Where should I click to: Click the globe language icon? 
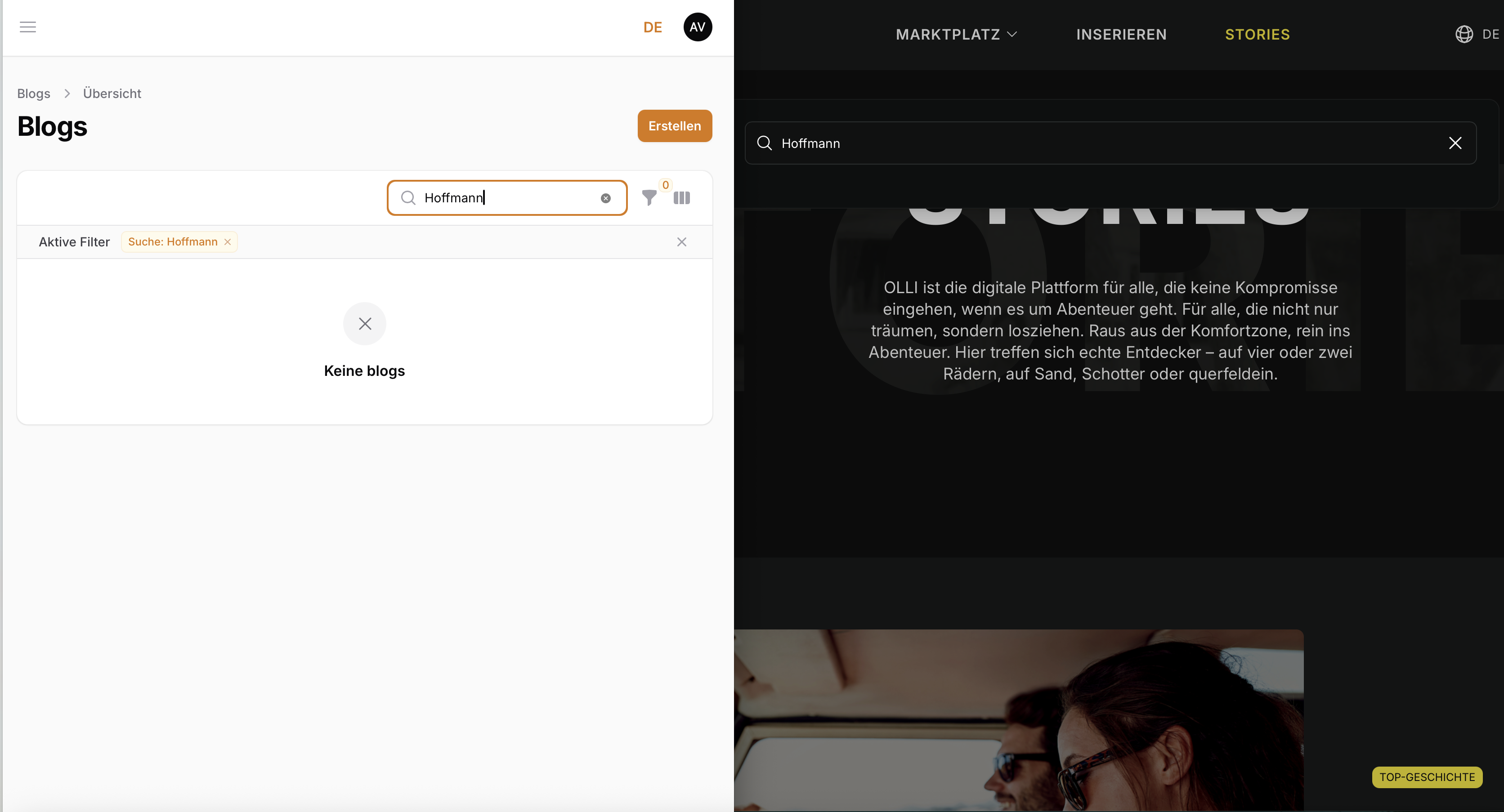[1464, 35]
